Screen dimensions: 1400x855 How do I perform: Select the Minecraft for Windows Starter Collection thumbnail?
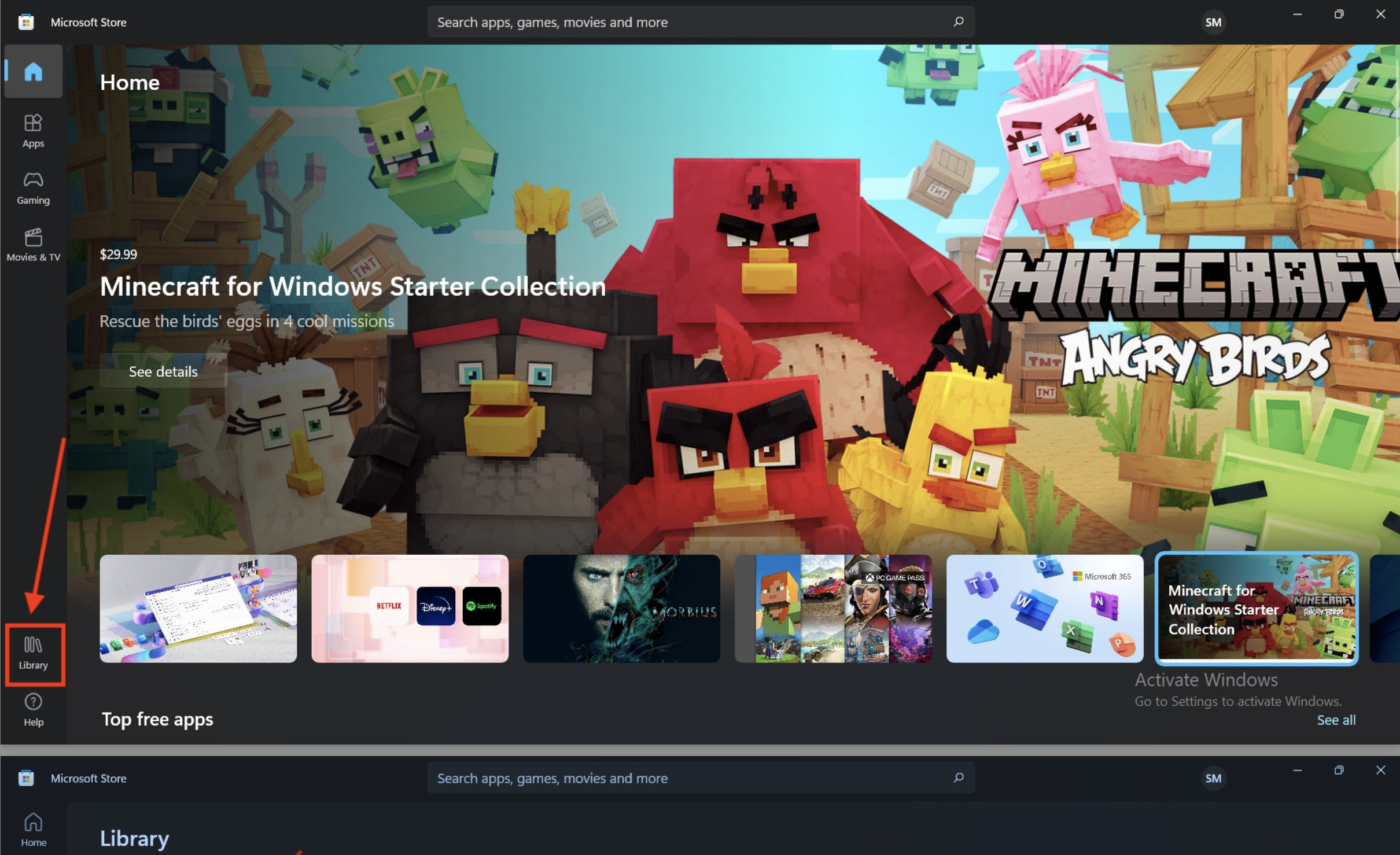(1257, 609)
